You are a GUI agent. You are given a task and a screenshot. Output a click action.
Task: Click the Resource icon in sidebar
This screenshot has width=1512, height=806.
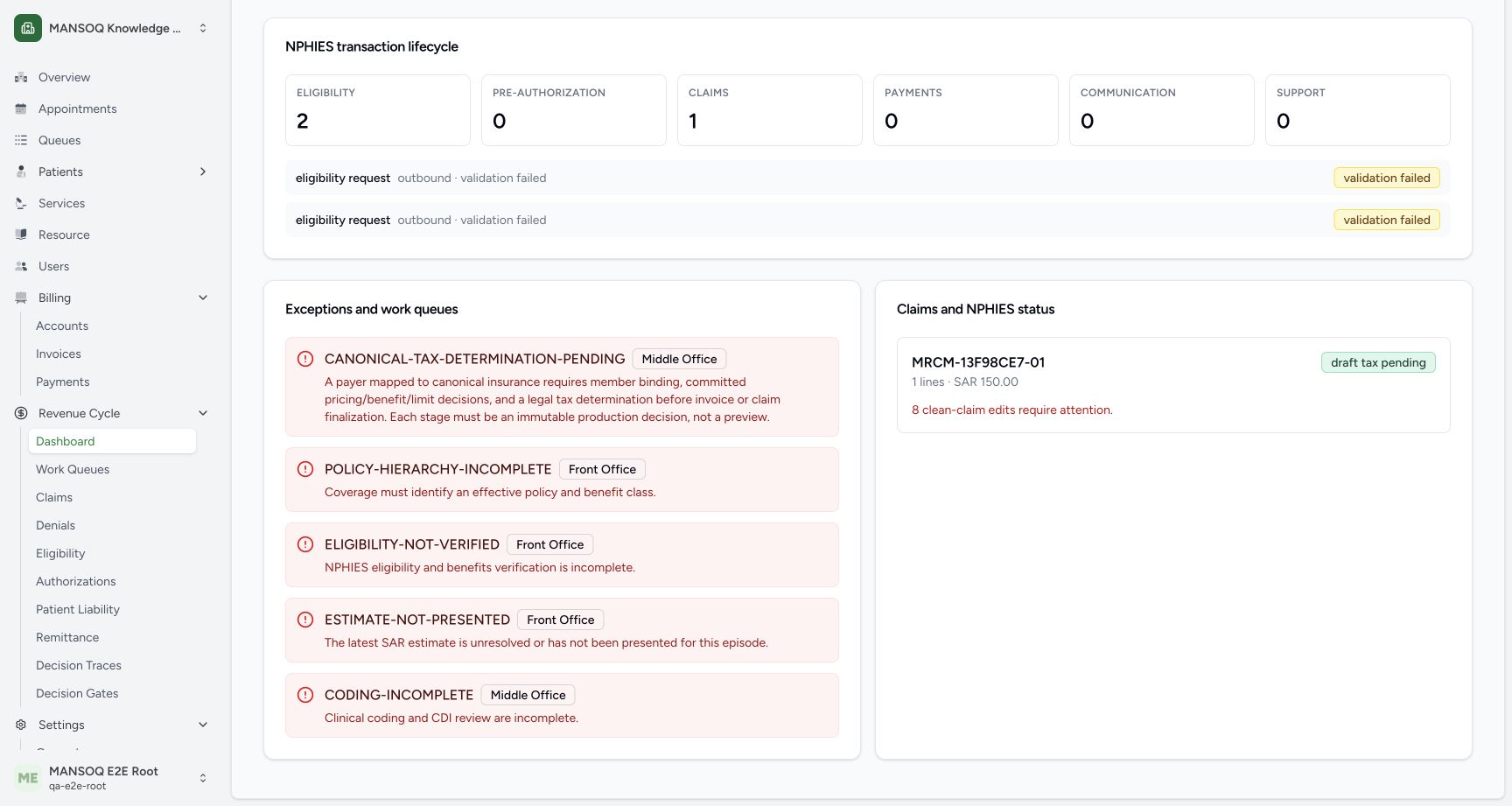coord(21,235)
